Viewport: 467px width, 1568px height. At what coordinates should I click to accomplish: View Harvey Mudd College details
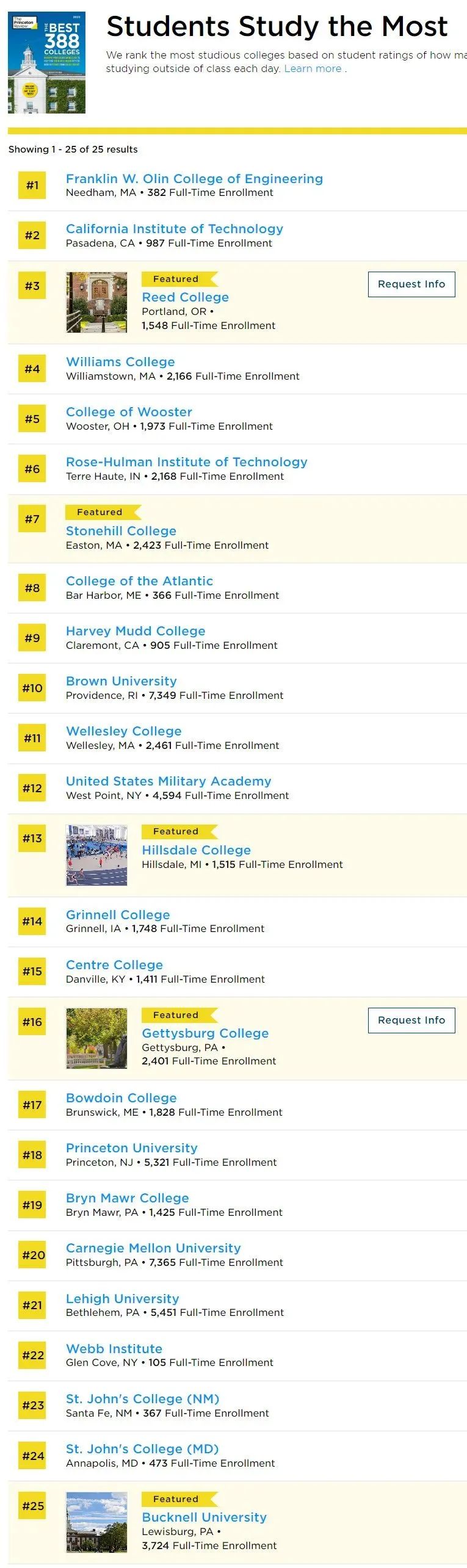click(136, 631)
